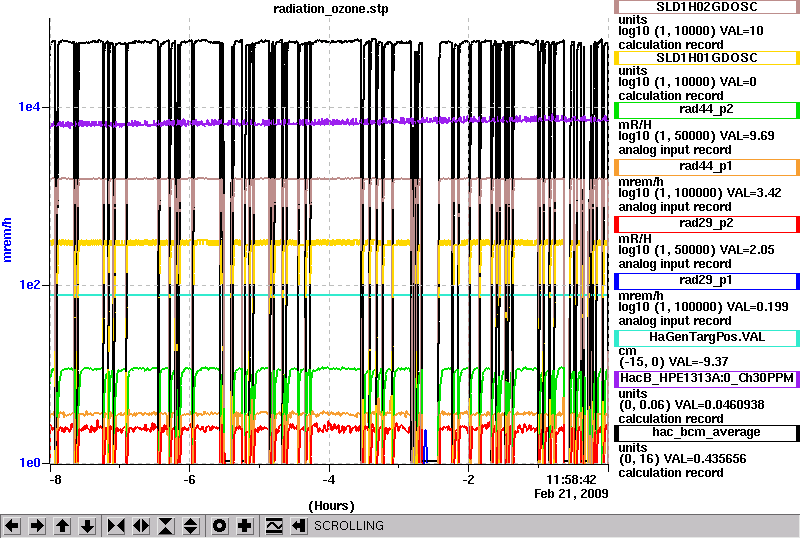This screenshot has height=538, width=800.
Task: Click the 1e4 y-axis tick label
Action: [x=29, y=107]
